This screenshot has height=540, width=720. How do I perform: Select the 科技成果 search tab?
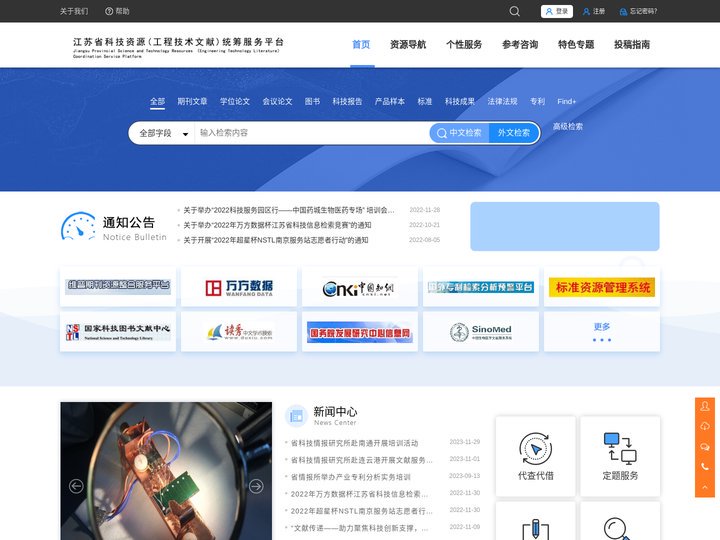[x=460, y=101]
